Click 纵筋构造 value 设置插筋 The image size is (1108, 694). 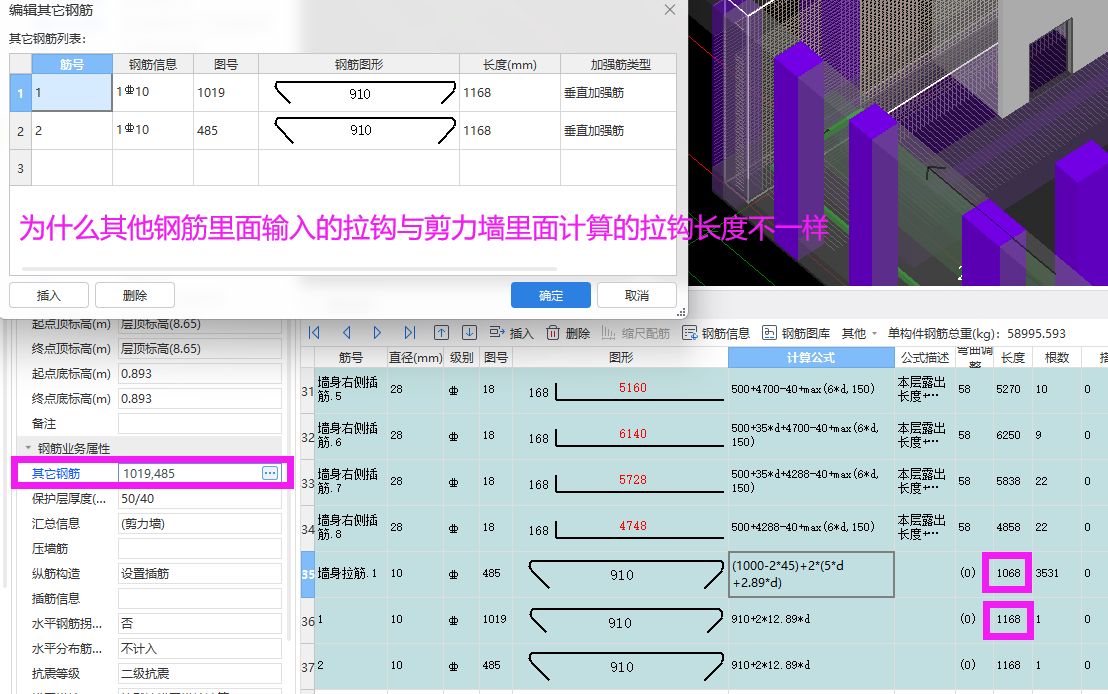click(x=200, y=573)
